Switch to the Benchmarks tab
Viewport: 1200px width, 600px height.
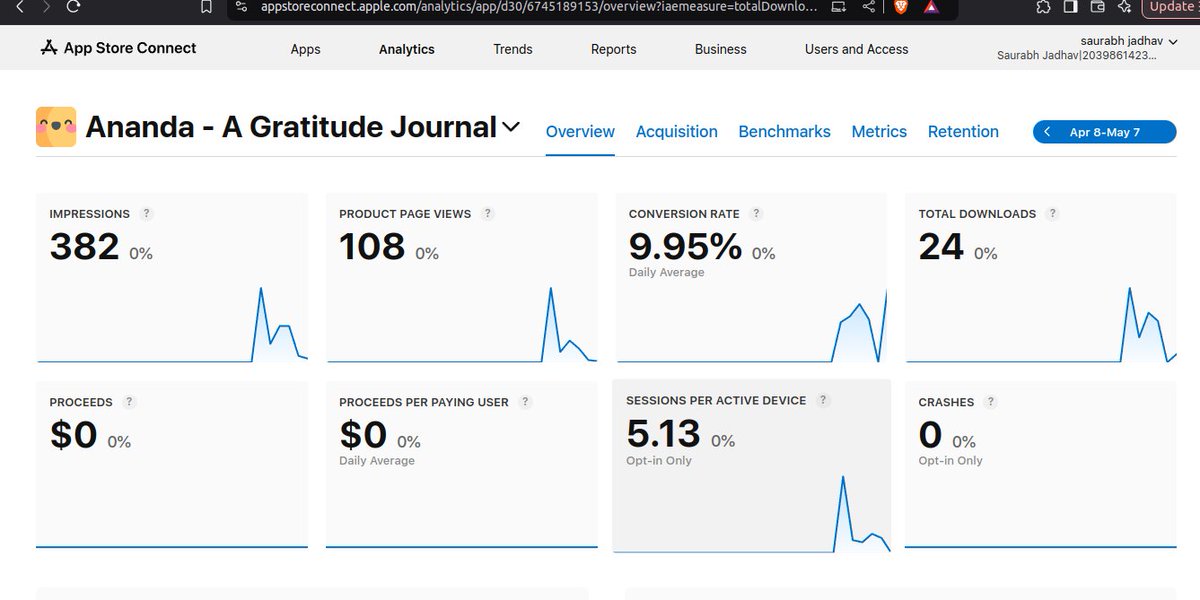tap(785, 132)
